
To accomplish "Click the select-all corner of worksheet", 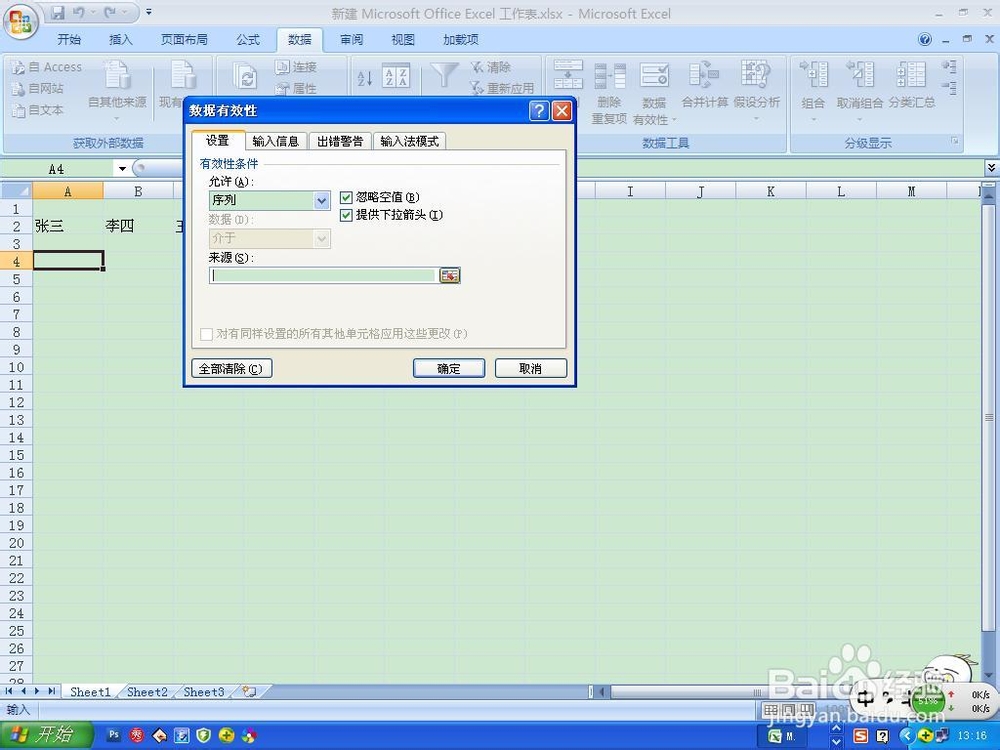I will pyautogui.click(x=16, y=191).
